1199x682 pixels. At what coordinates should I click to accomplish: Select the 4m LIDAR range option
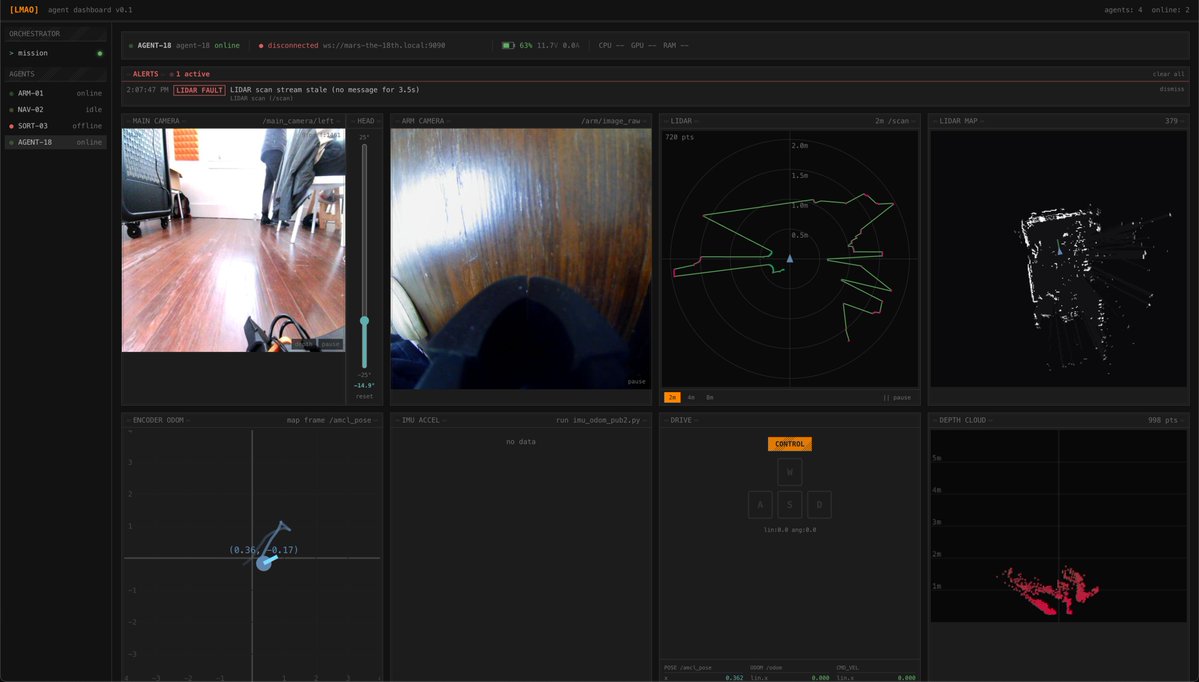click(690, 397)
